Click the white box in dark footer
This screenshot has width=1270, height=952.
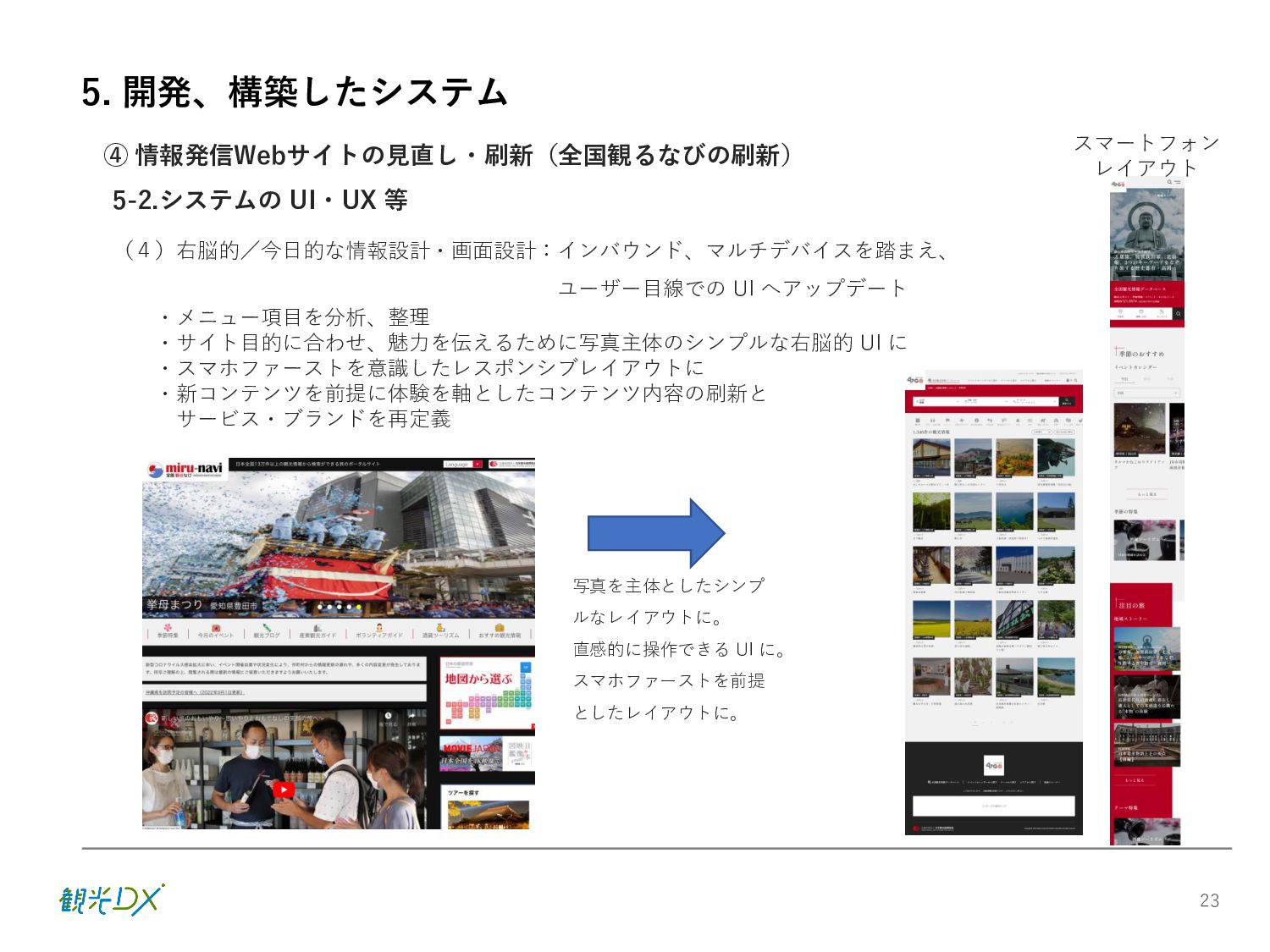(x=994, y=806)
